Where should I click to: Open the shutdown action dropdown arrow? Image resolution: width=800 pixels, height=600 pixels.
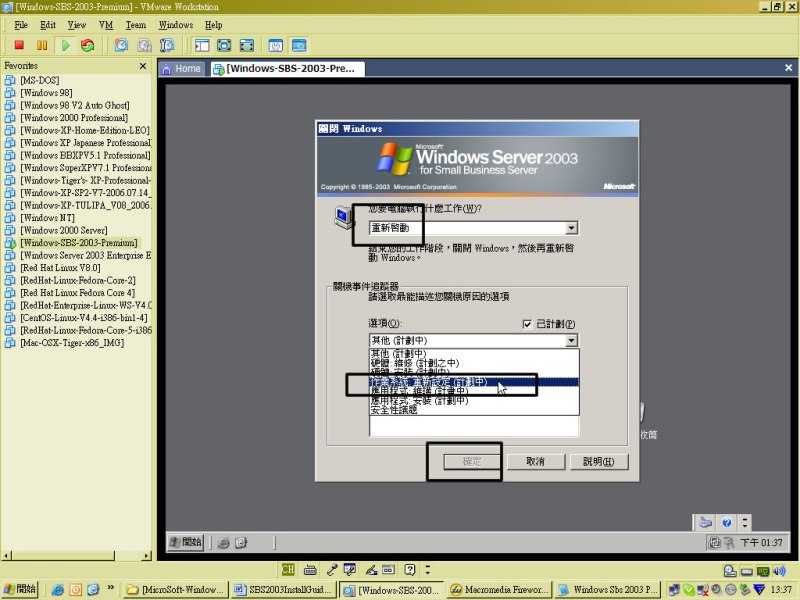click(572, 228)
